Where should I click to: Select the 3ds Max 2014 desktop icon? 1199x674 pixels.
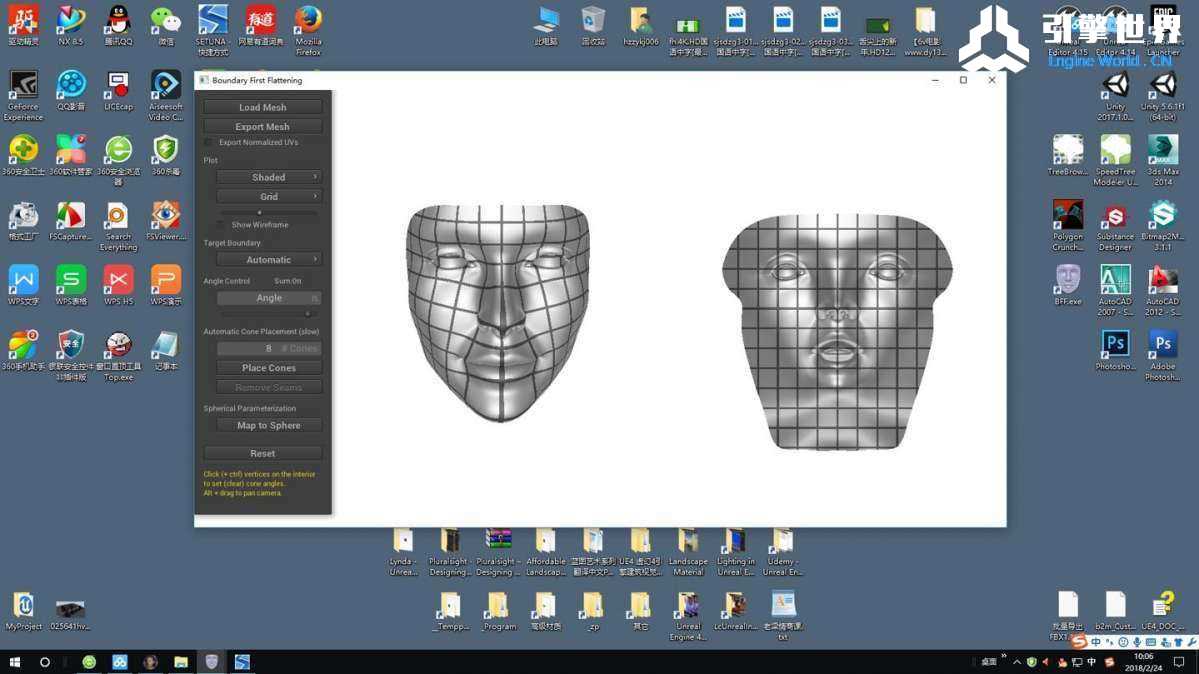1162,161
